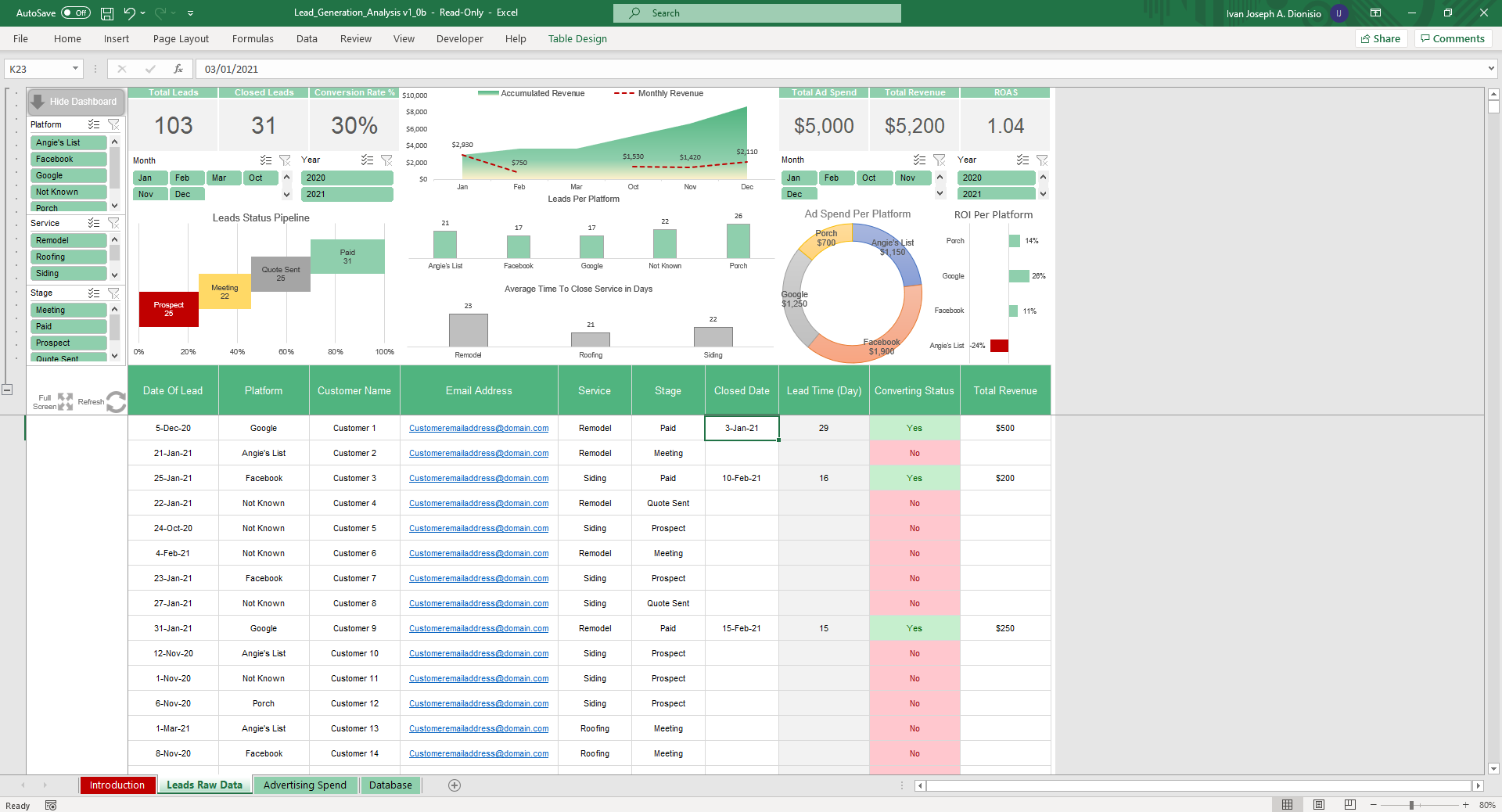Toggle the AutoSave switch
This screenshot has height=812, width=1502.
[76, 13]
